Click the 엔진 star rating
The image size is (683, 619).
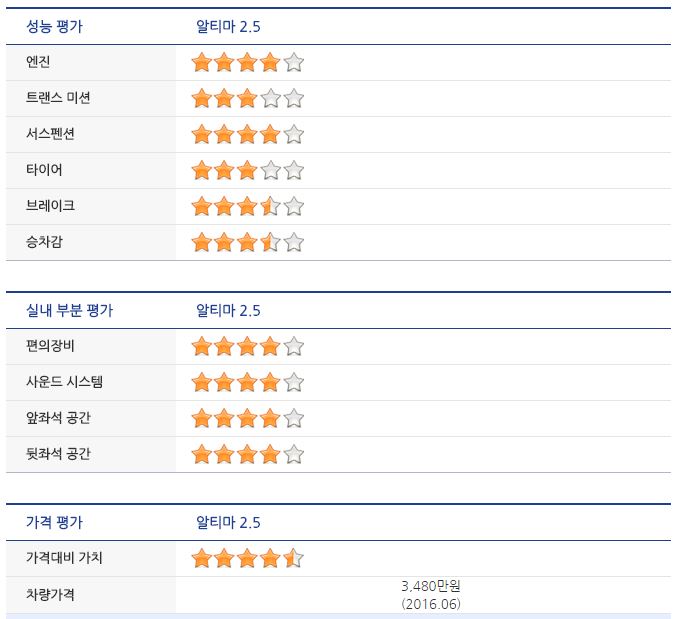click(247, 63)
